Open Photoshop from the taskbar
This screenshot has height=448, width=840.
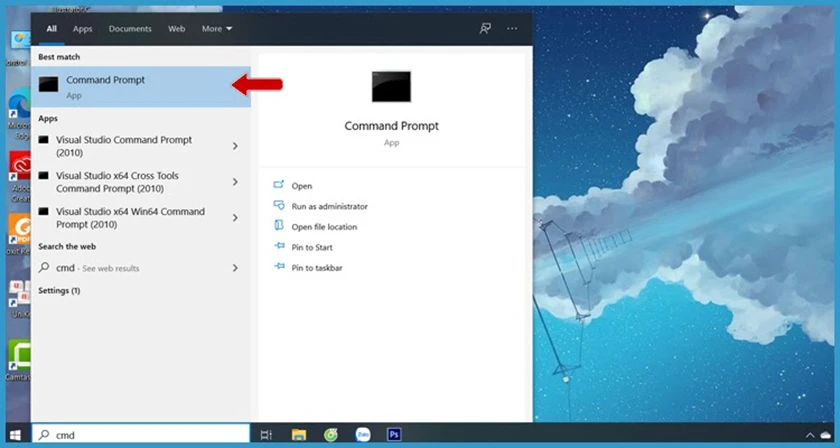tap(394, 435)
